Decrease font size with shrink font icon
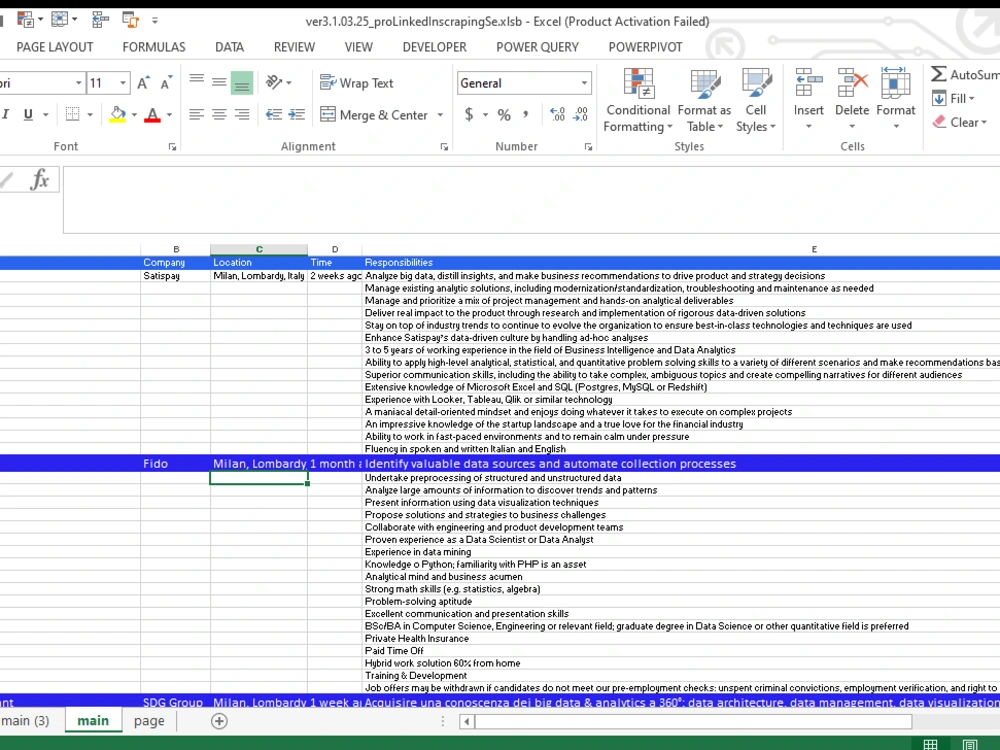This screenshot has height=750, width=1000. [x=166, y=83]
